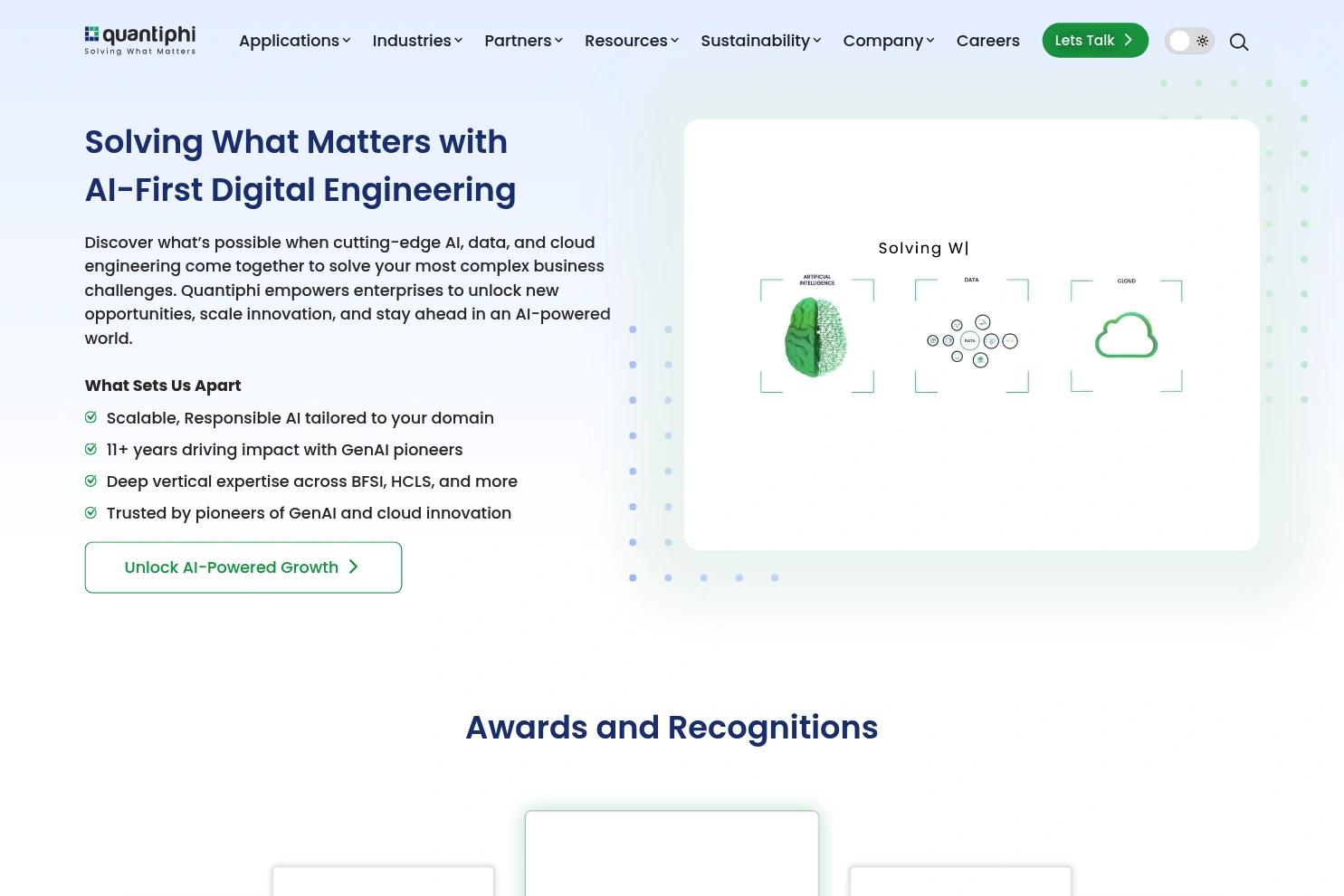This screenshot has height=896, width=1344.
Task: Click the Awards and Recognitions heading
Action: click(672, 728)
